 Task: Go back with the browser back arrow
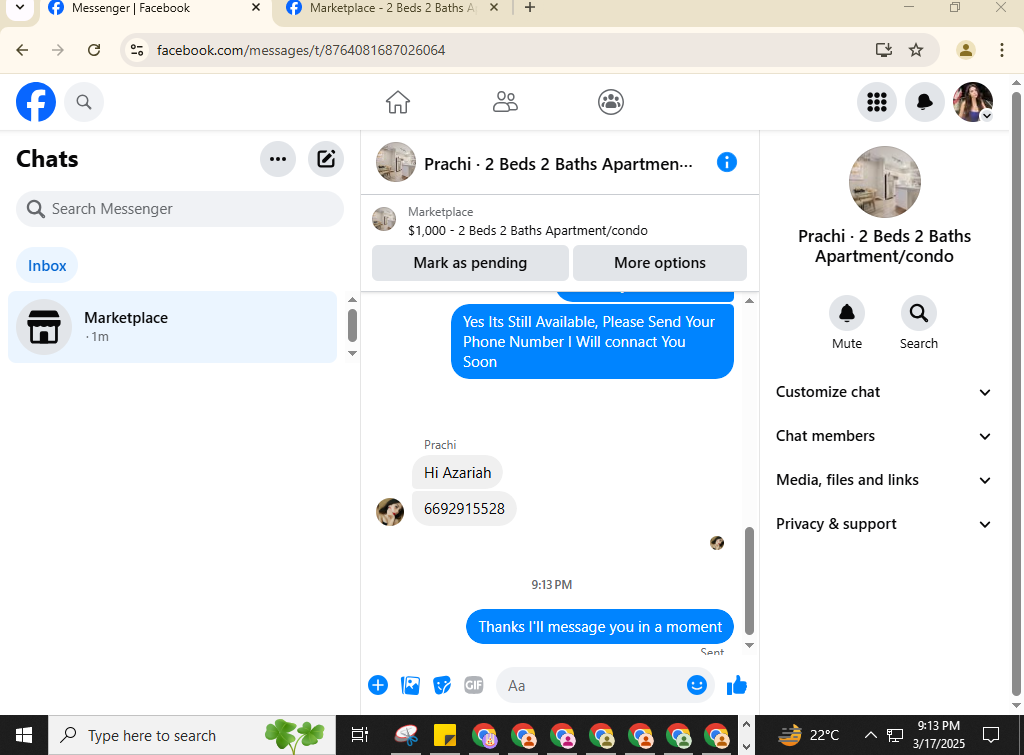pos(22,50)
